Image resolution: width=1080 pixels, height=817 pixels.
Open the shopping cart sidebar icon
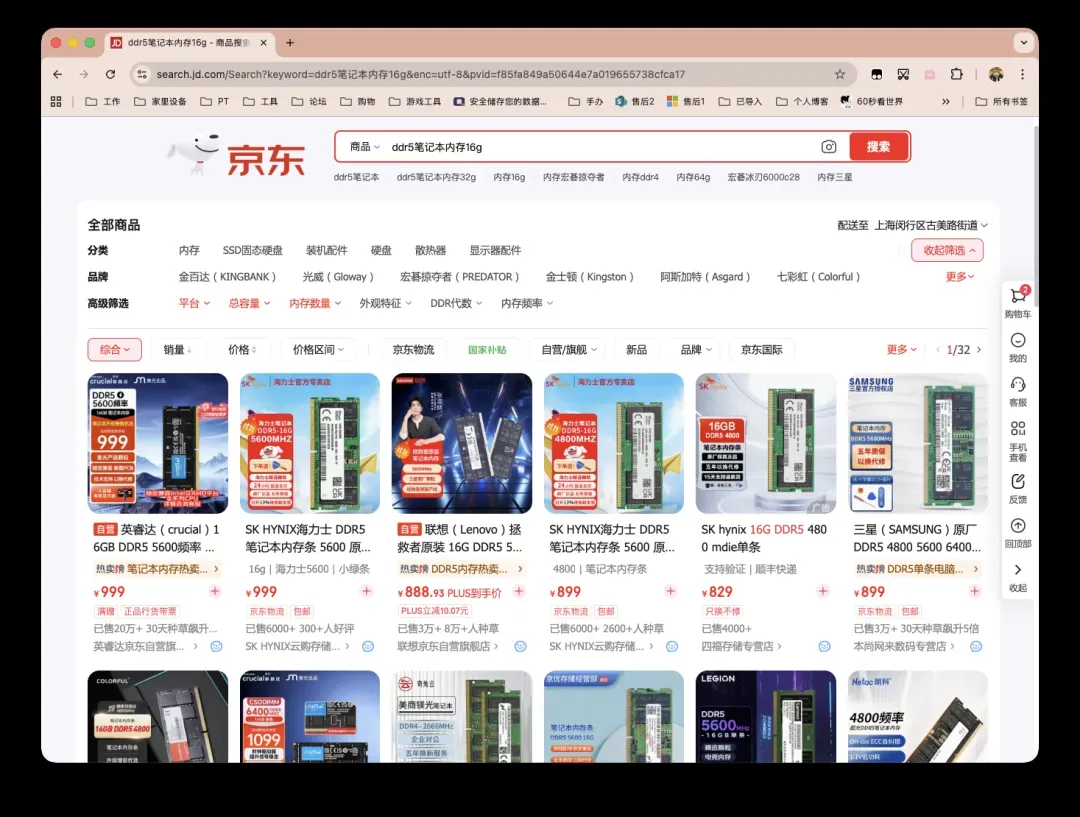1018,302
